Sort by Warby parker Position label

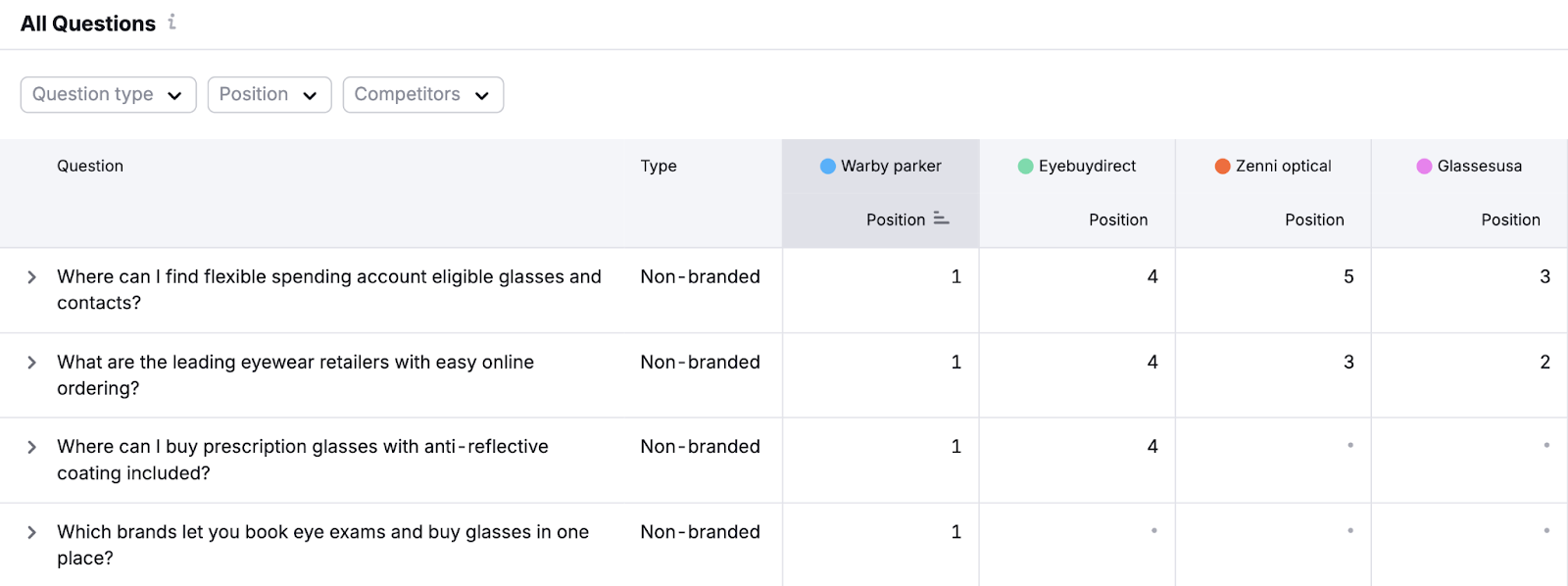coord(896,220)
